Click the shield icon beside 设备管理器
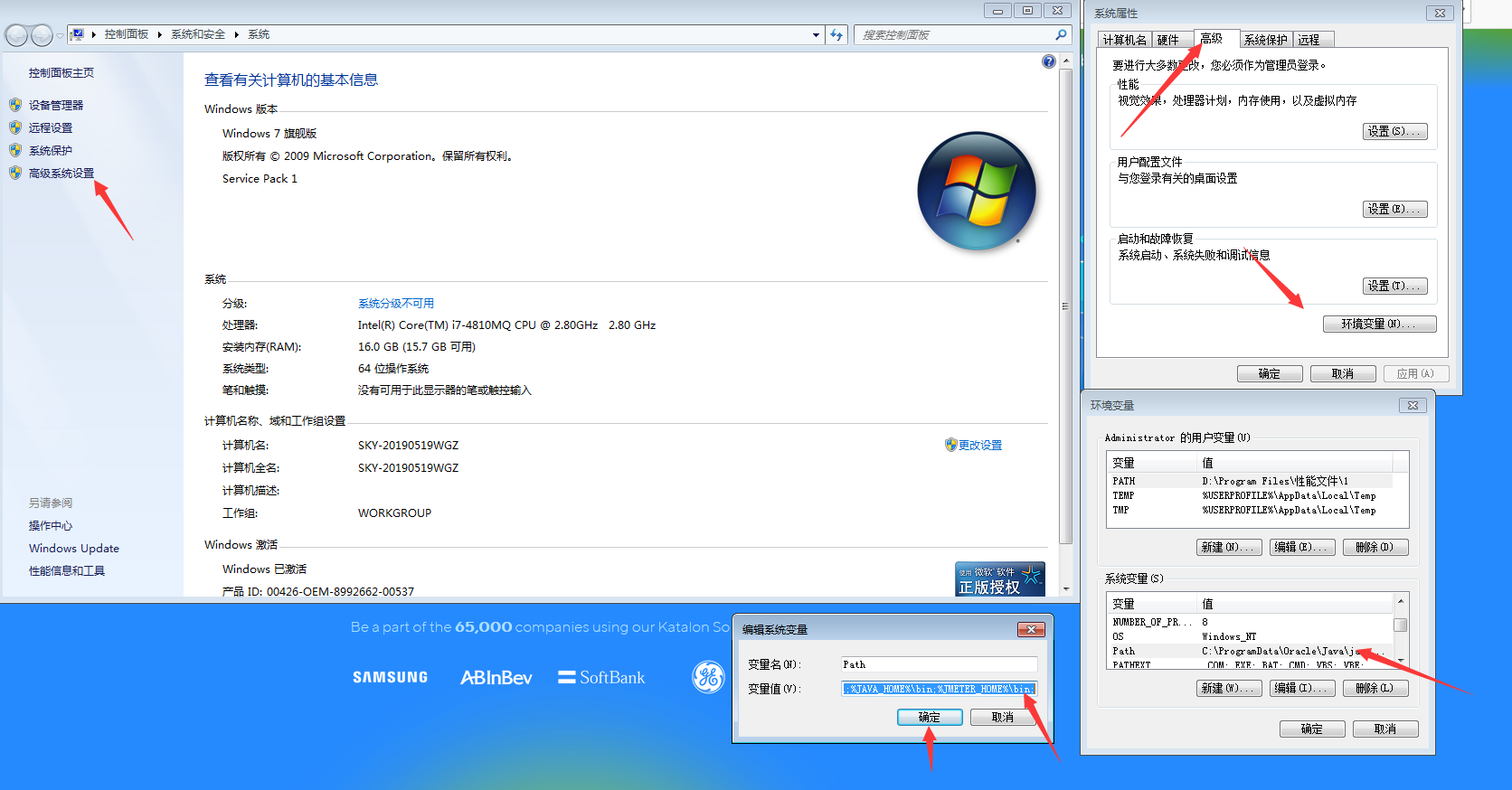 [x=15, y=105]
